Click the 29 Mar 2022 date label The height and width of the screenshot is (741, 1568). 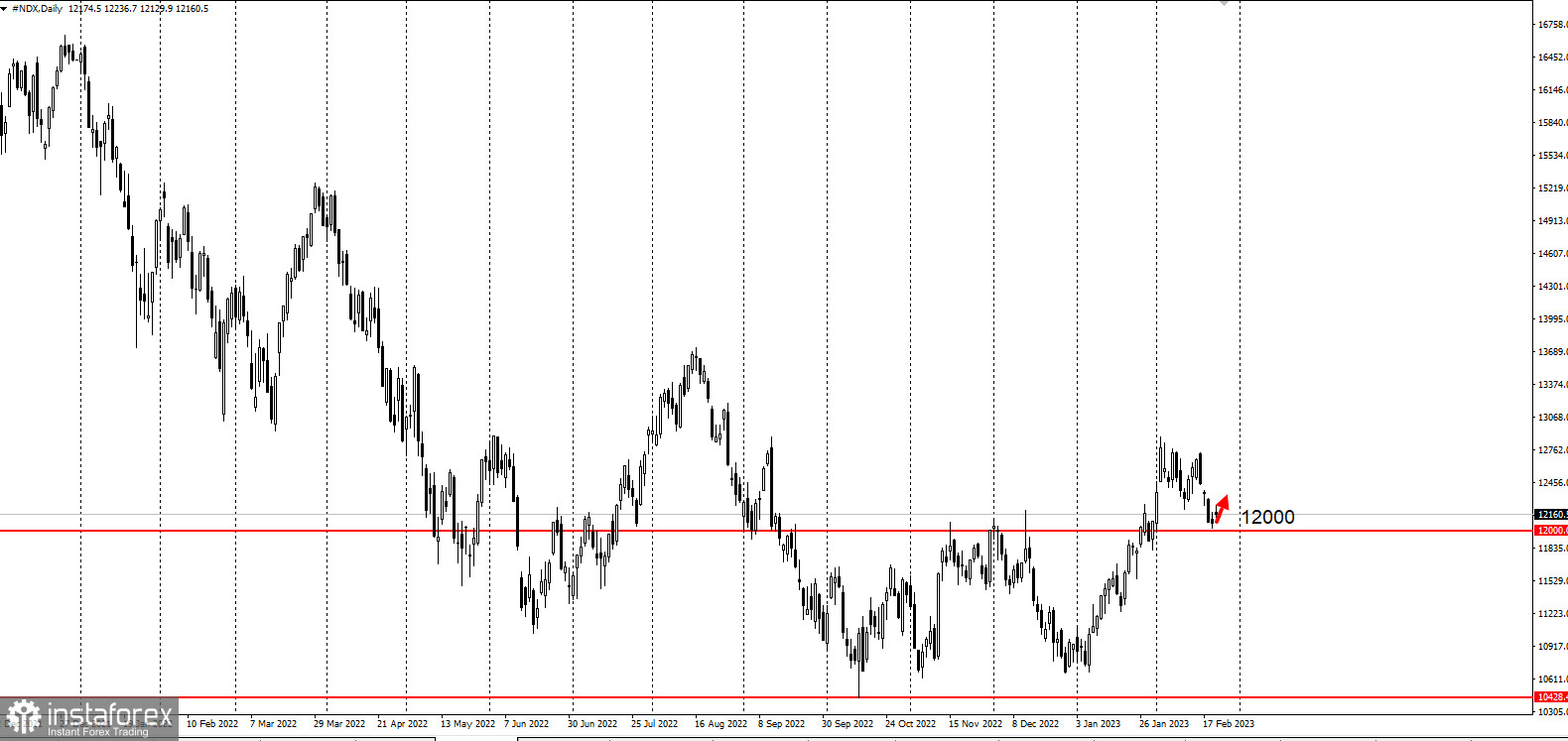point(339,724)
